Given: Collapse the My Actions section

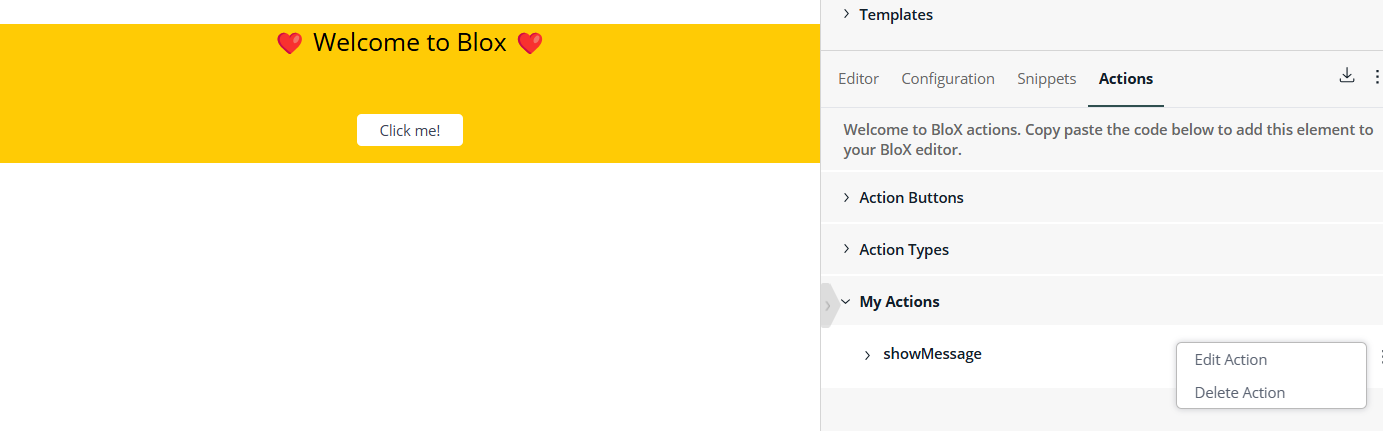Looking at the screenshot, I should 1102,302.
